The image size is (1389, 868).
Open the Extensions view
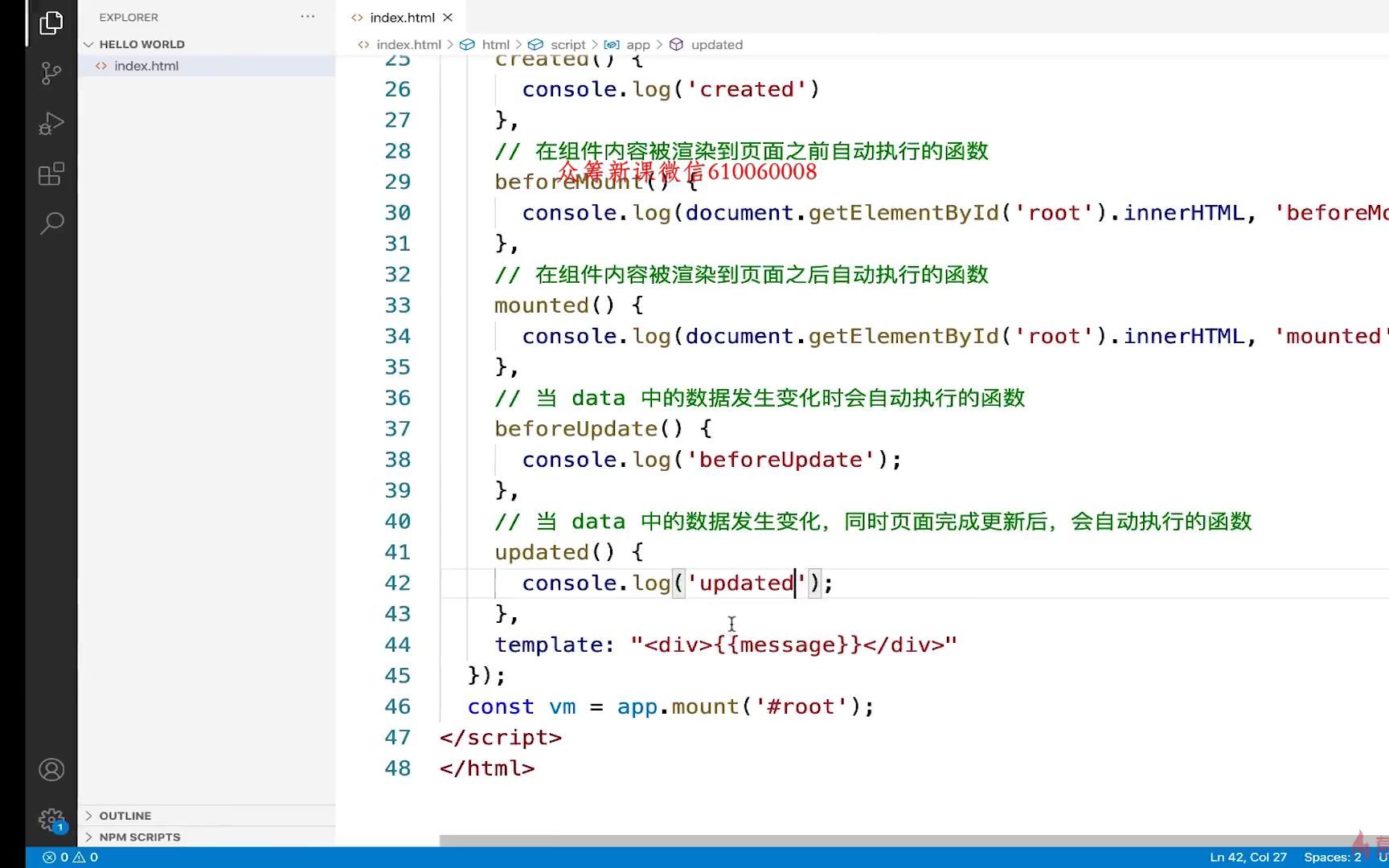51,174
